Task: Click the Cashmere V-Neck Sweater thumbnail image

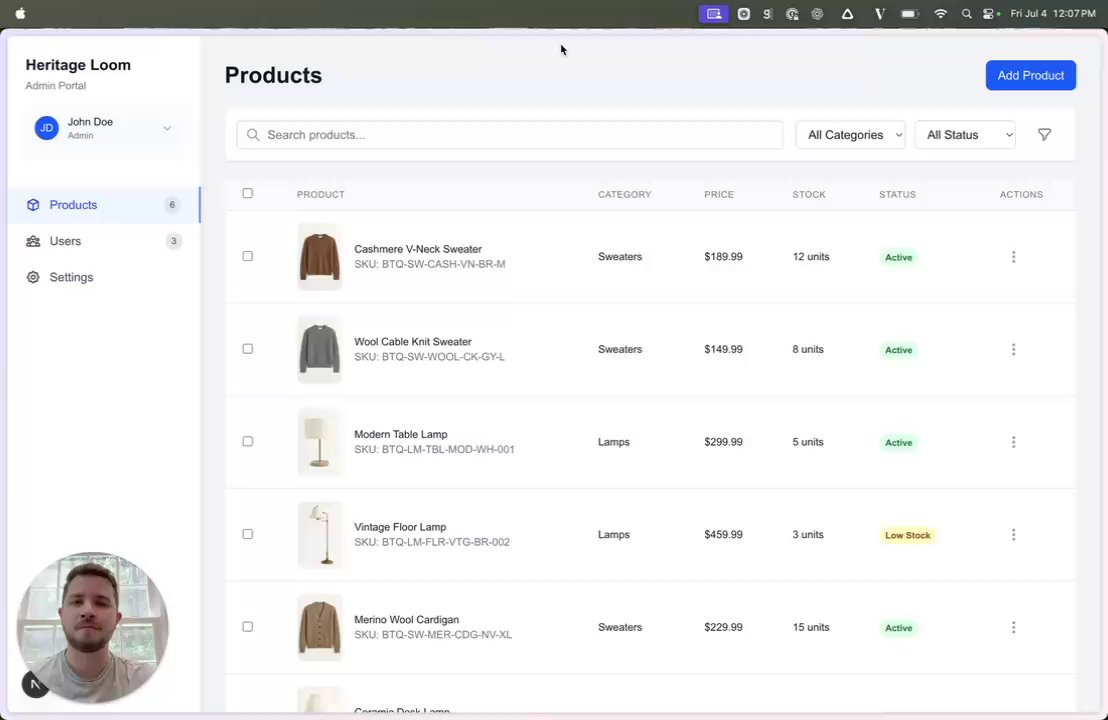Action: point(319,256)
